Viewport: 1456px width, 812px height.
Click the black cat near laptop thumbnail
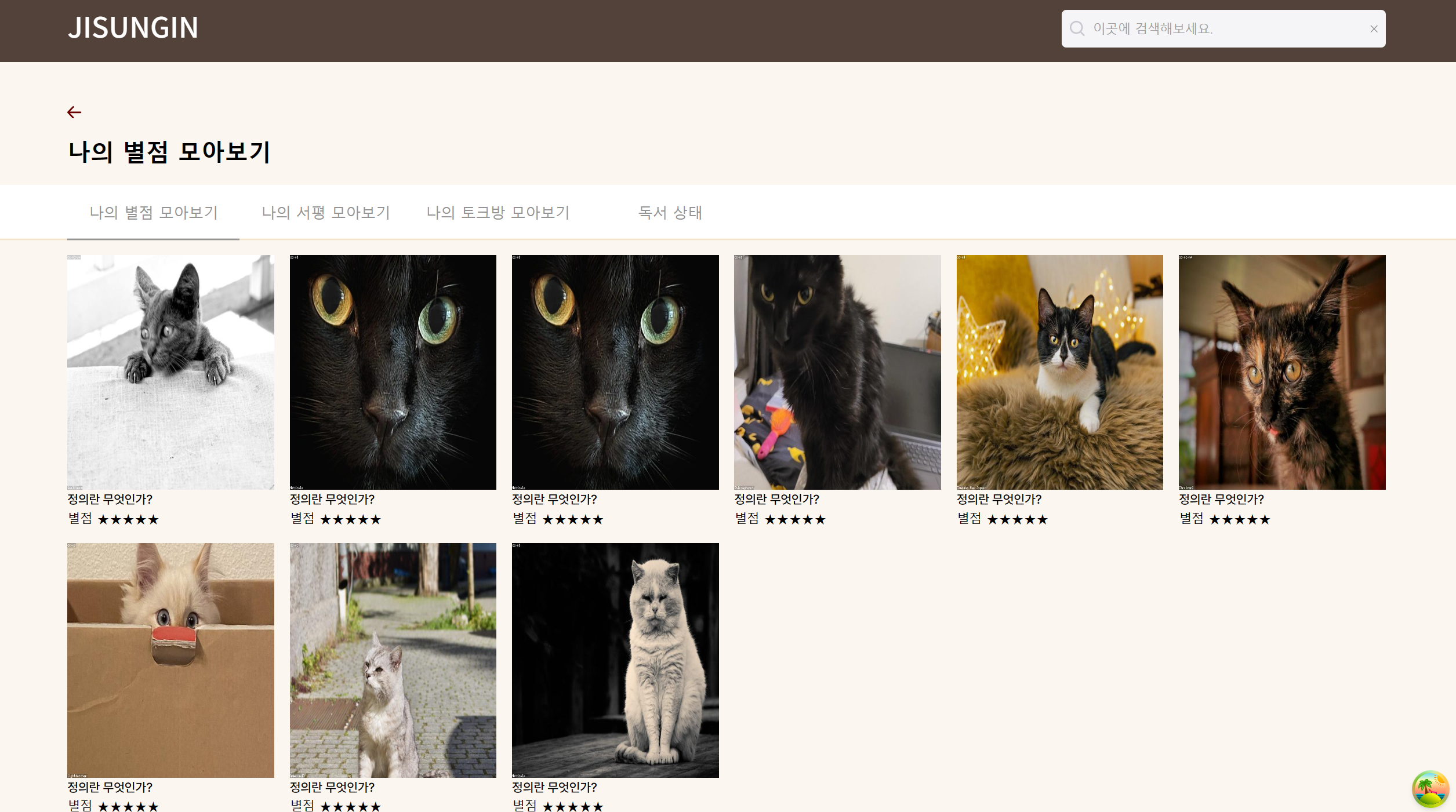pos(837,372)
